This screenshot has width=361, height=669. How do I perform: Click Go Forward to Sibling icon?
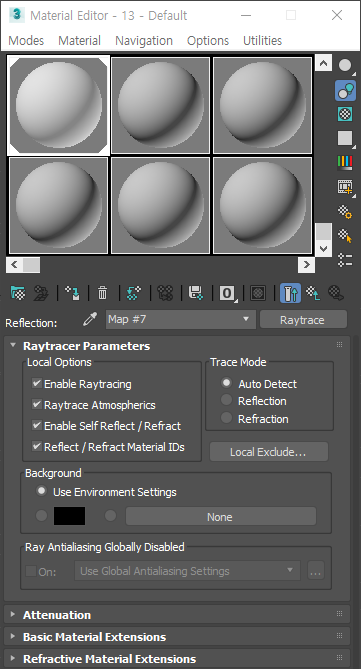pyautogui.click(x=336, y=293)
